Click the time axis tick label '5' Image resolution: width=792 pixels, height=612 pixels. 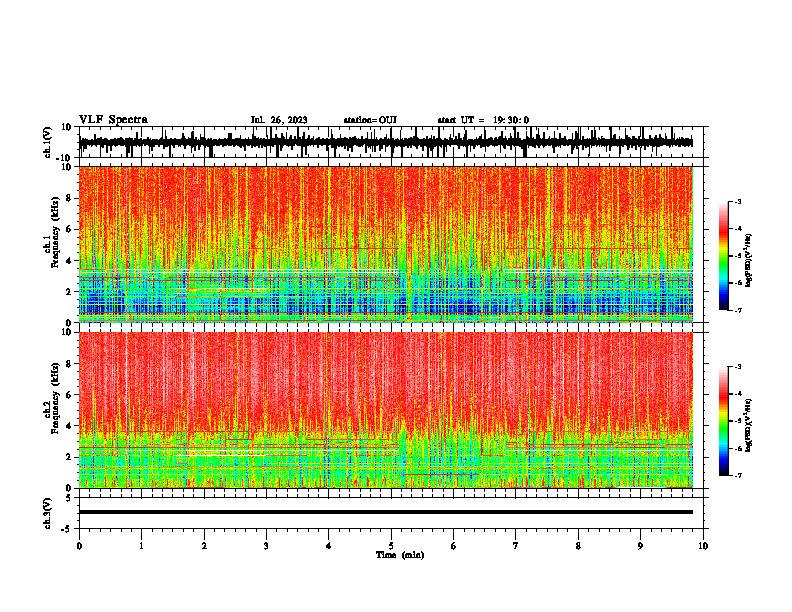391,546
